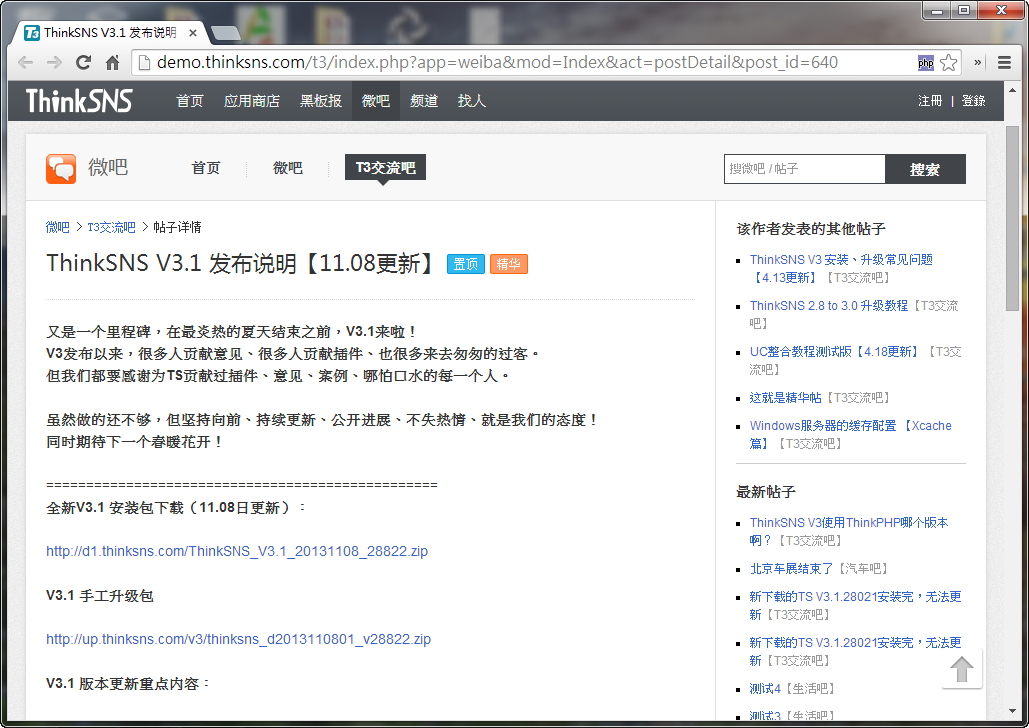The height and width of the screenshot is (728, 1029).
Task: Click the scroll-to-top arrow button
Action: click(962, 669)
